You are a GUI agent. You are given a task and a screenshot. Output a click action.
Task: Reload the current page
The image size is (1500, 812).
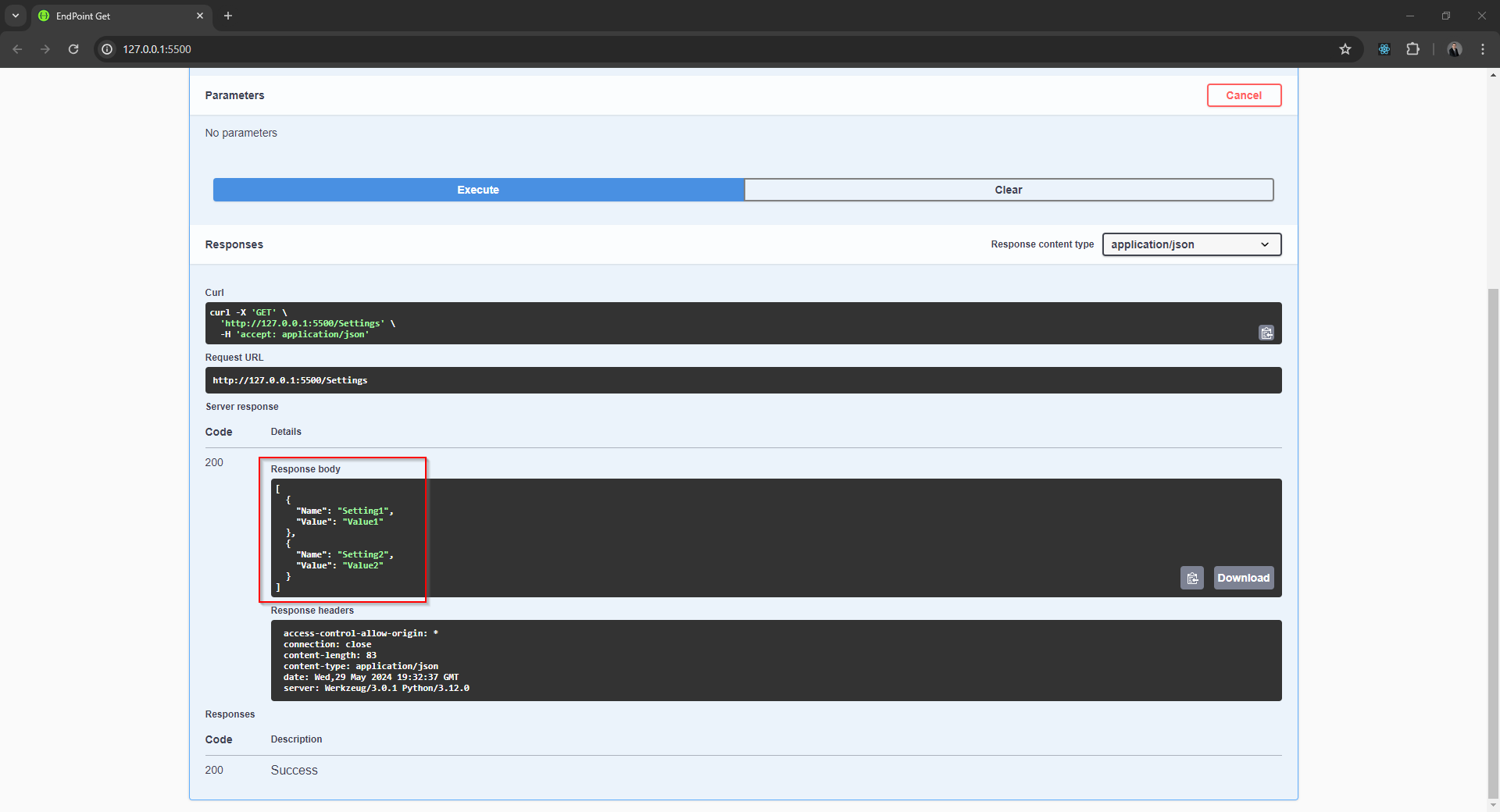pyautogui.click(x=73, y=49)
